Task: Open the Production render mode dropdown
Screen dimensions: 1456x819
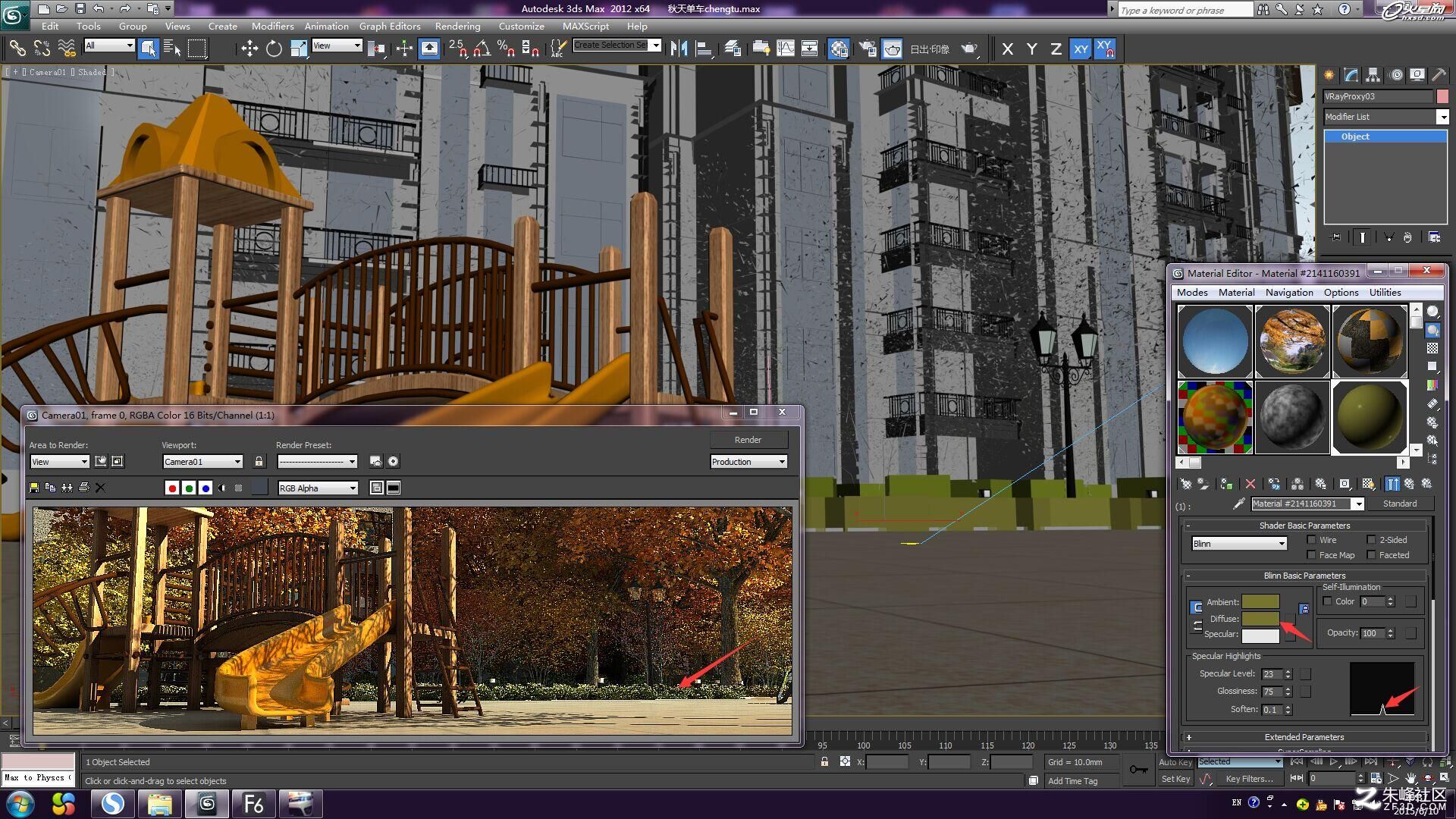Action: (748, 462)
